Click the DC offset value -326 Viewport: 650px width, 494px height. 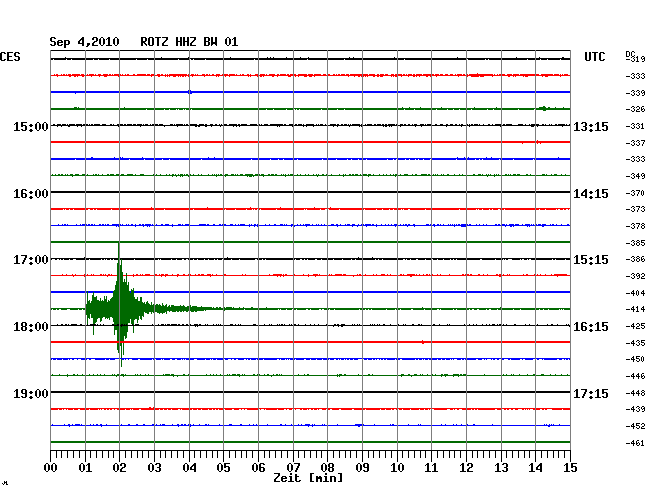click(x=635, y=109)
